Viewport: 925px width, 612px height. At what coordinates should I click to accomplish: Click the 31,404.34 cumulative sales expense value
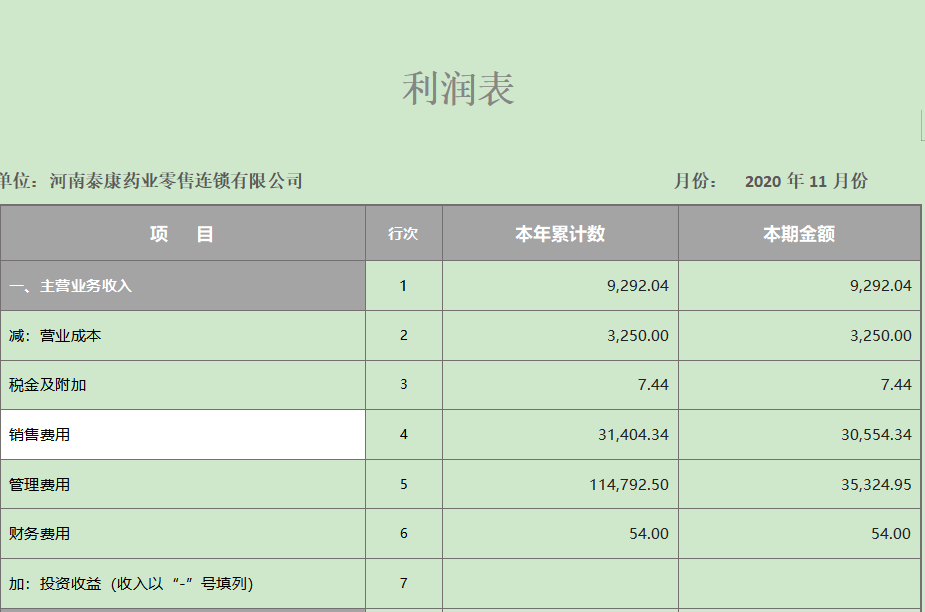(x=633, y=435)
